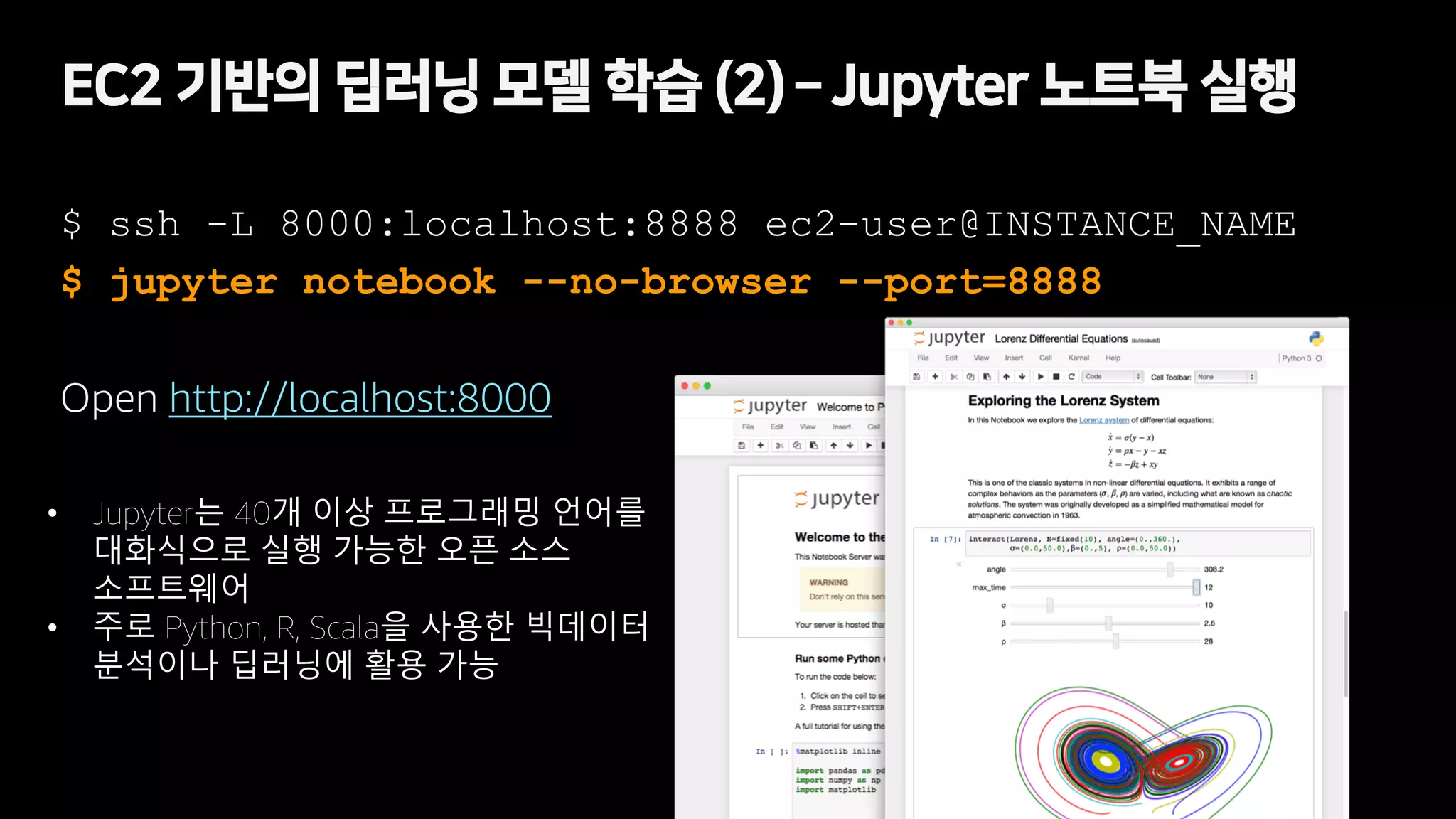Open View menu in Lorenz notebook
Viewport: 1456px width, 819px height.
[981, 358]
